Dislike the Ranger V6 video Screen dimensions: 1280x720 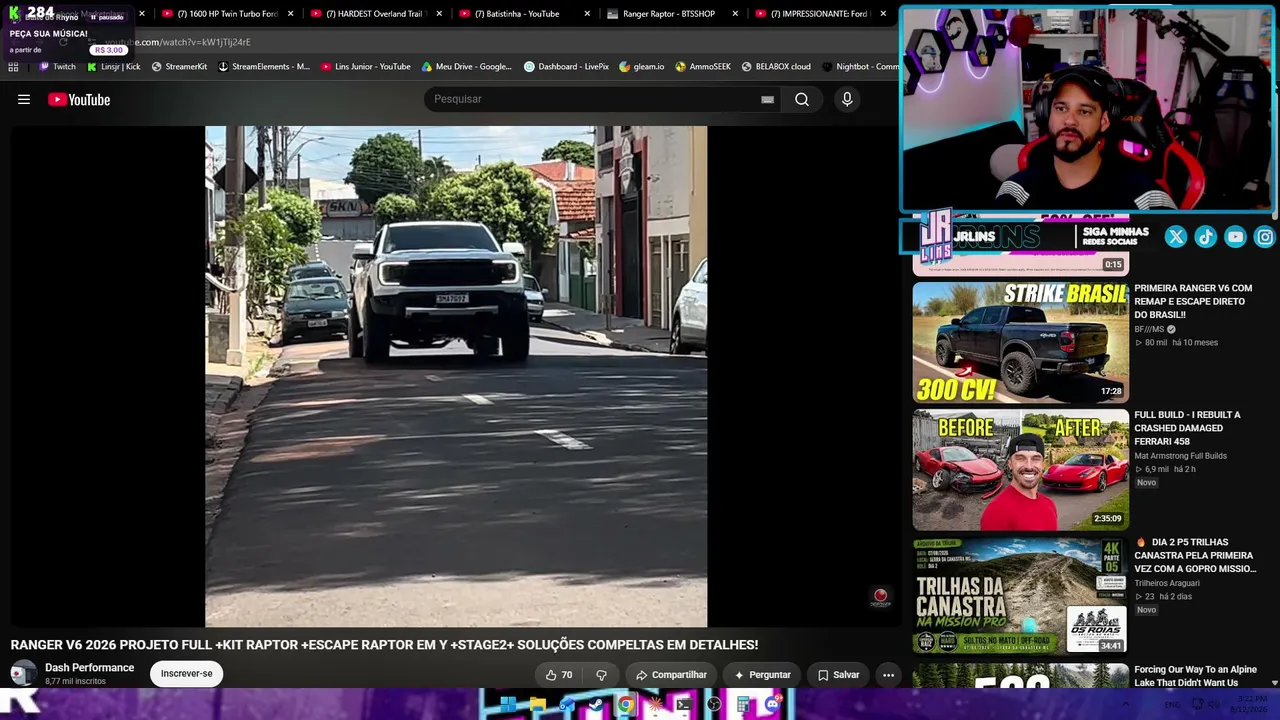point(601,675)
